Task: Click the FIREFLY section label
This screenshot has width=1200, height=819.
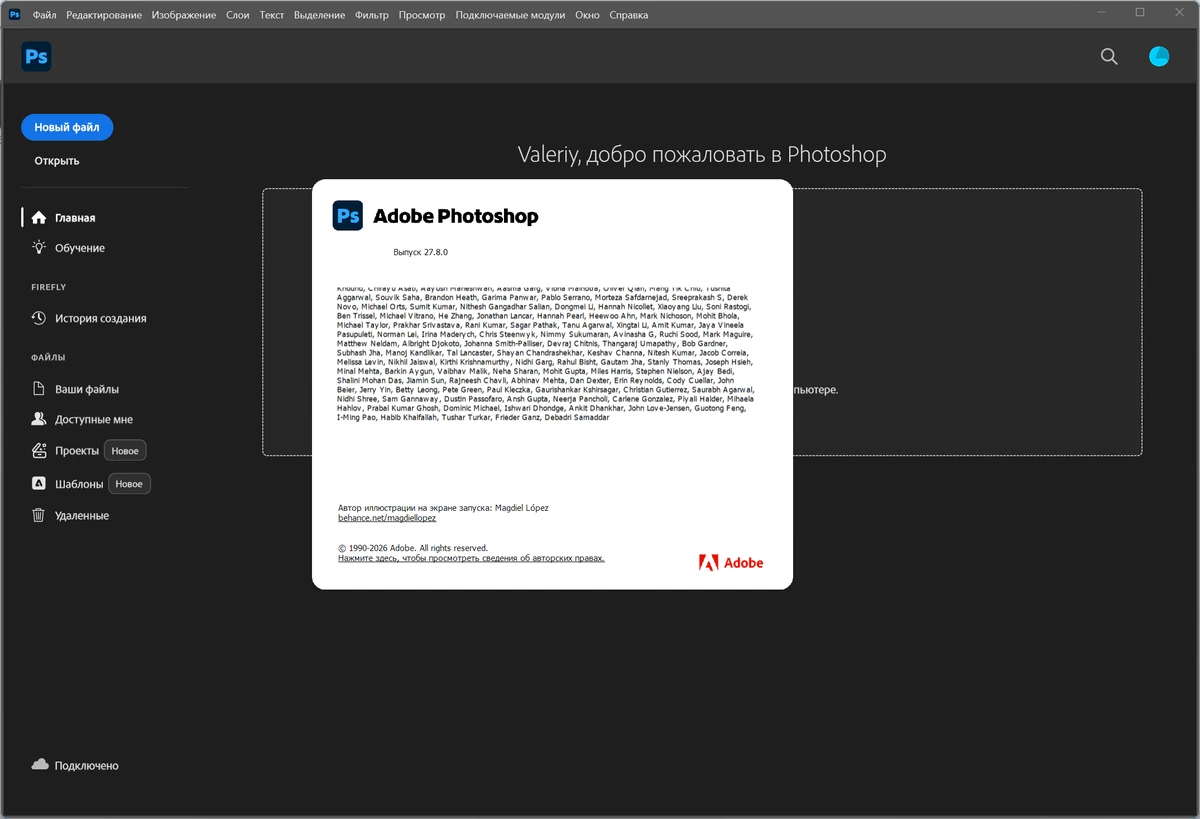Action: [48, 287]
